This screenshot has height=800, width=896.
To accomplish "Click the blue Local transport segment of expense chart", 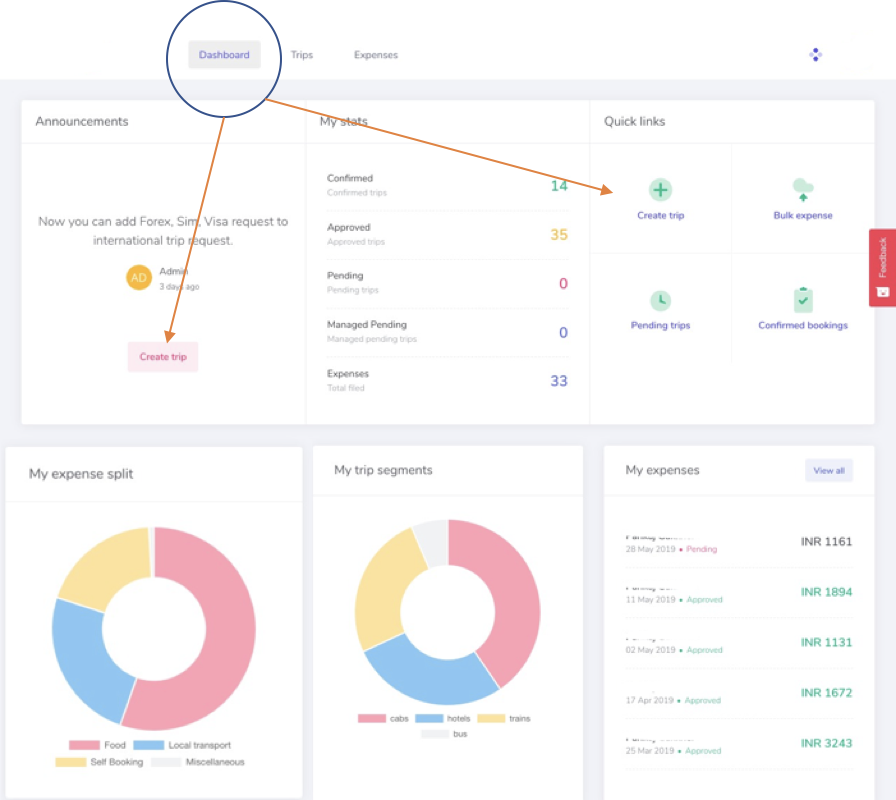I will [83, 657].
